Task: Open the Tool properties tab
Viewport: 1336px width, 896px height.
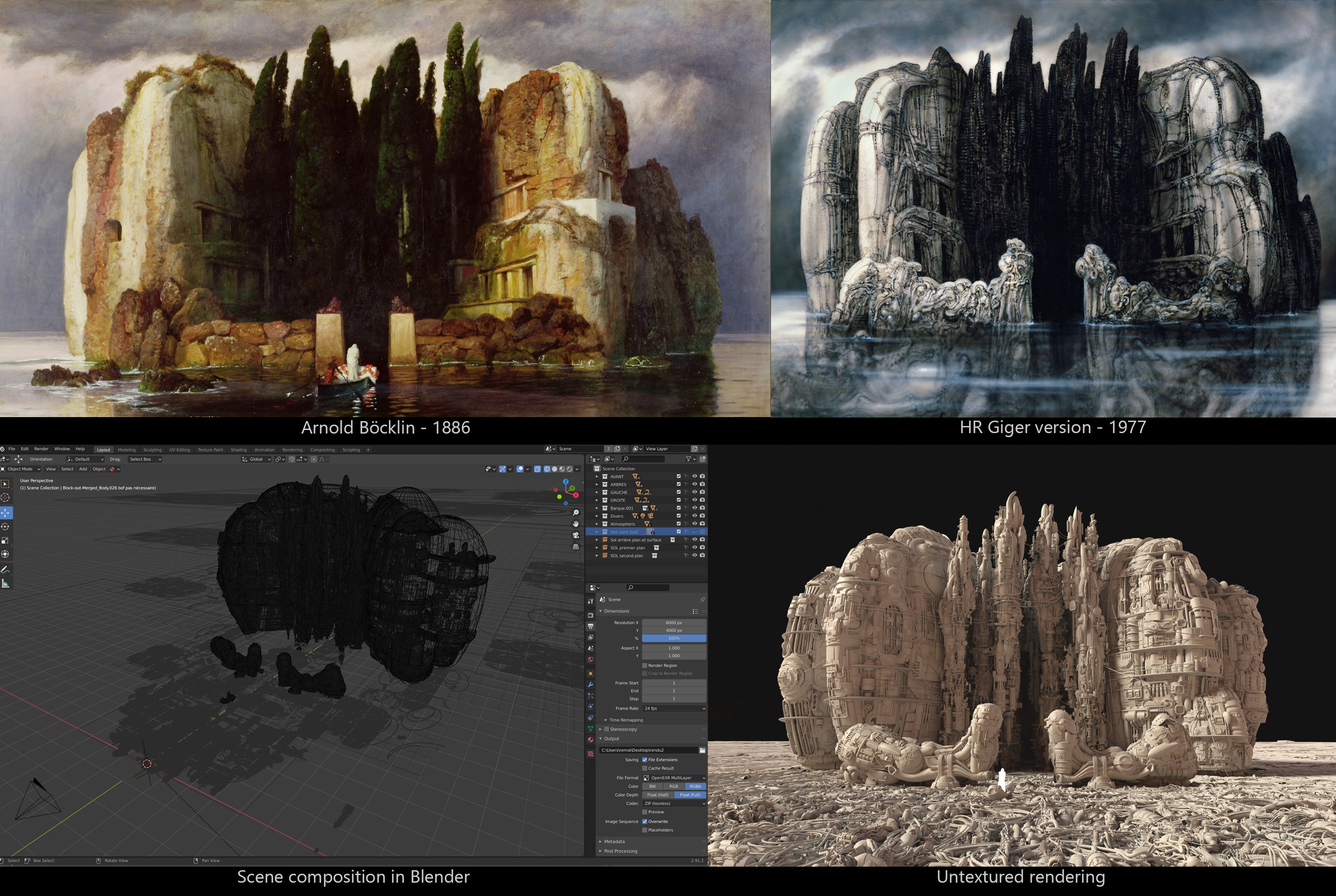Action: (591, 601)
